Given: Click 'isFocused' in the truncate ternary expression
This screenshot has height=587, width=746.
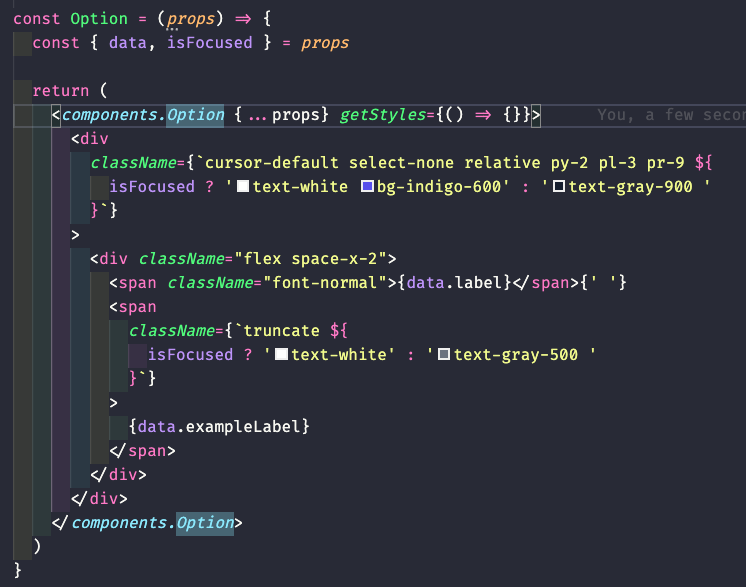Looking at the screenshot, I should click(x=190, y=354).
